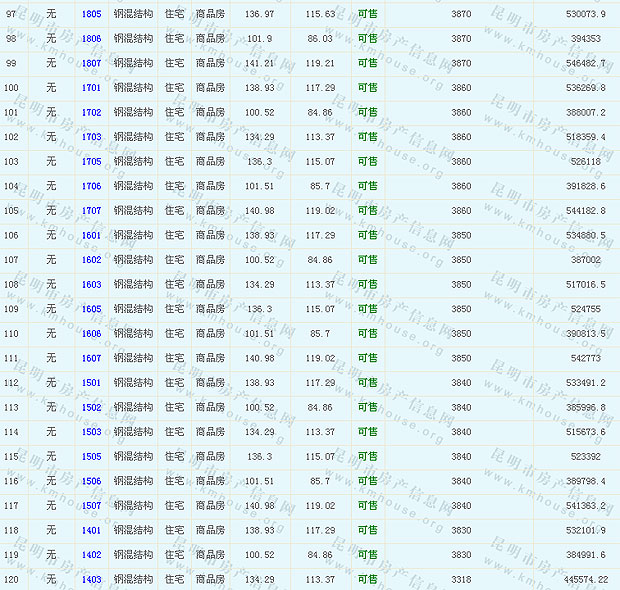Open room 1805 link

tap(91, 14)
